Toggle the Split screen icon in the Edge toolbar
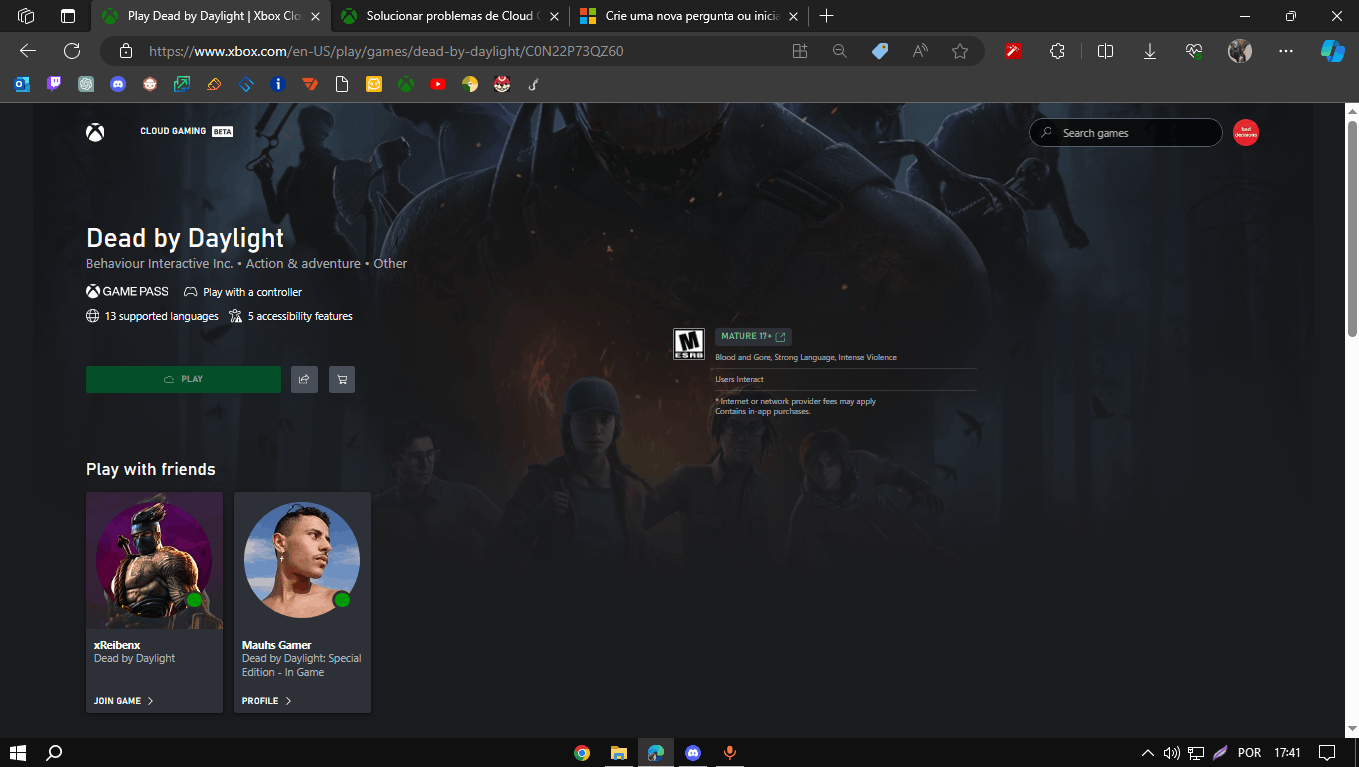1359x767 pixels. [x=1105, y=51]
